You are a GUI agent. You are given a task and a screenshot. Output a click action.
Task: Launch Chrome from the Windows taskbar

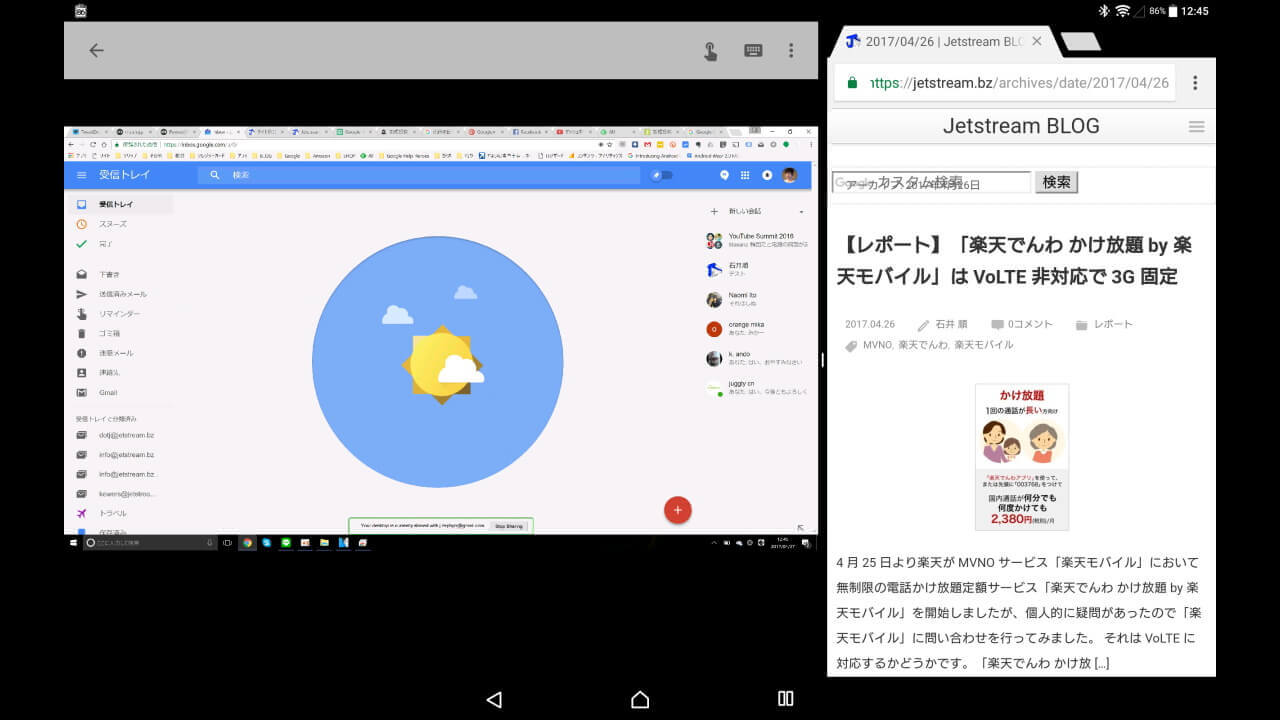point(247,543)
